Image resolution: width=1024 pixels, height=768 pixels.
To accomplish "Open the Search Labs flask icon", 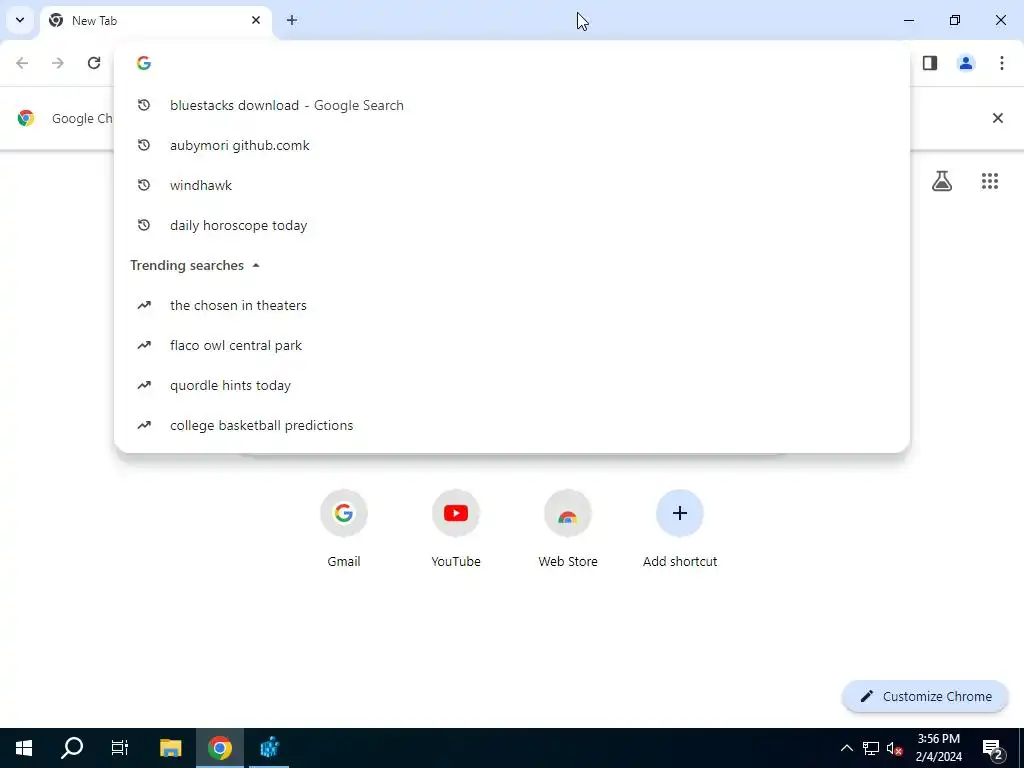I will tap(942, 181).
